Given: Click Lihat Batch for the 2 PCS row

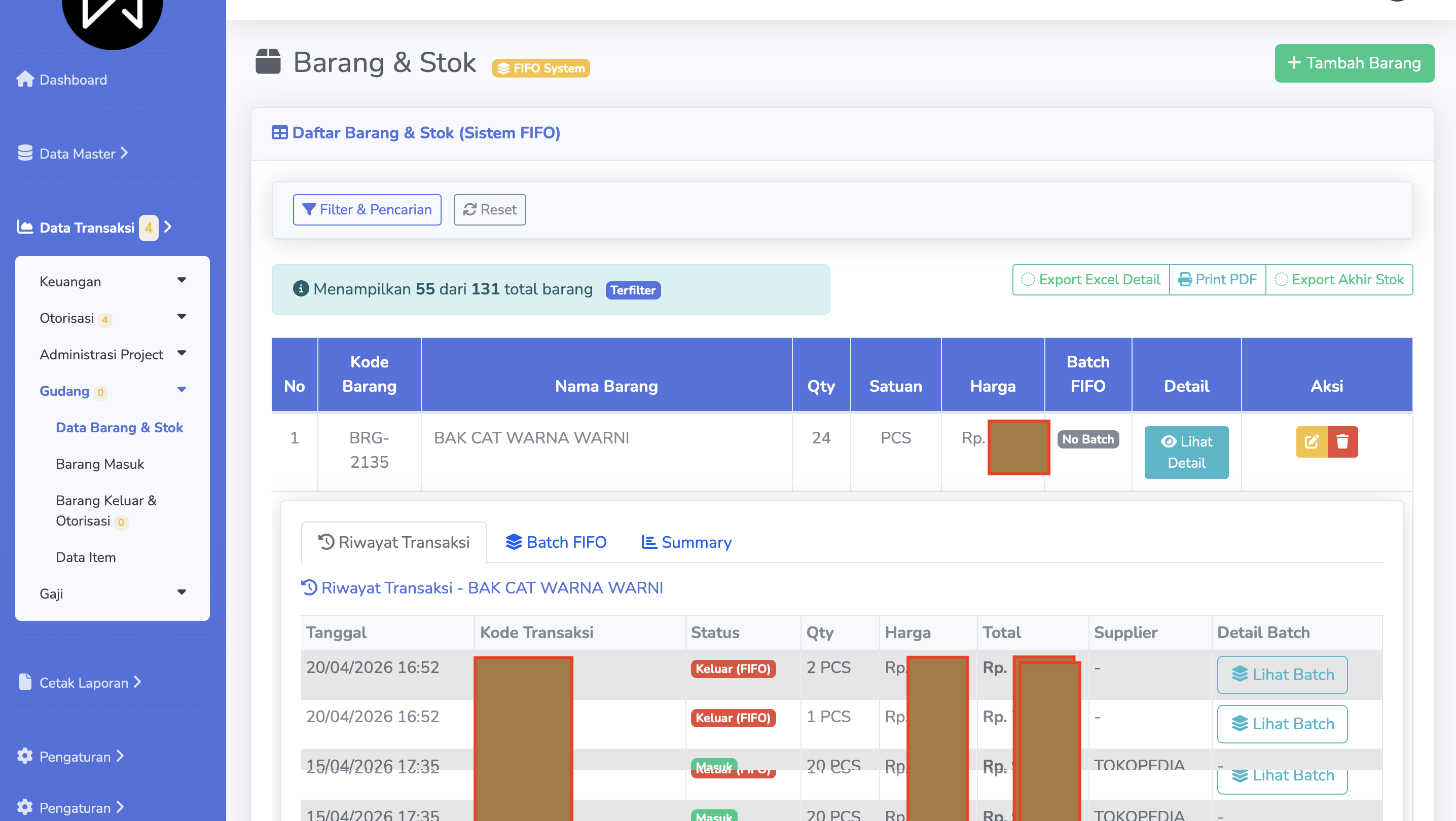Looking at the screenshot, I should pos(1282,675).
